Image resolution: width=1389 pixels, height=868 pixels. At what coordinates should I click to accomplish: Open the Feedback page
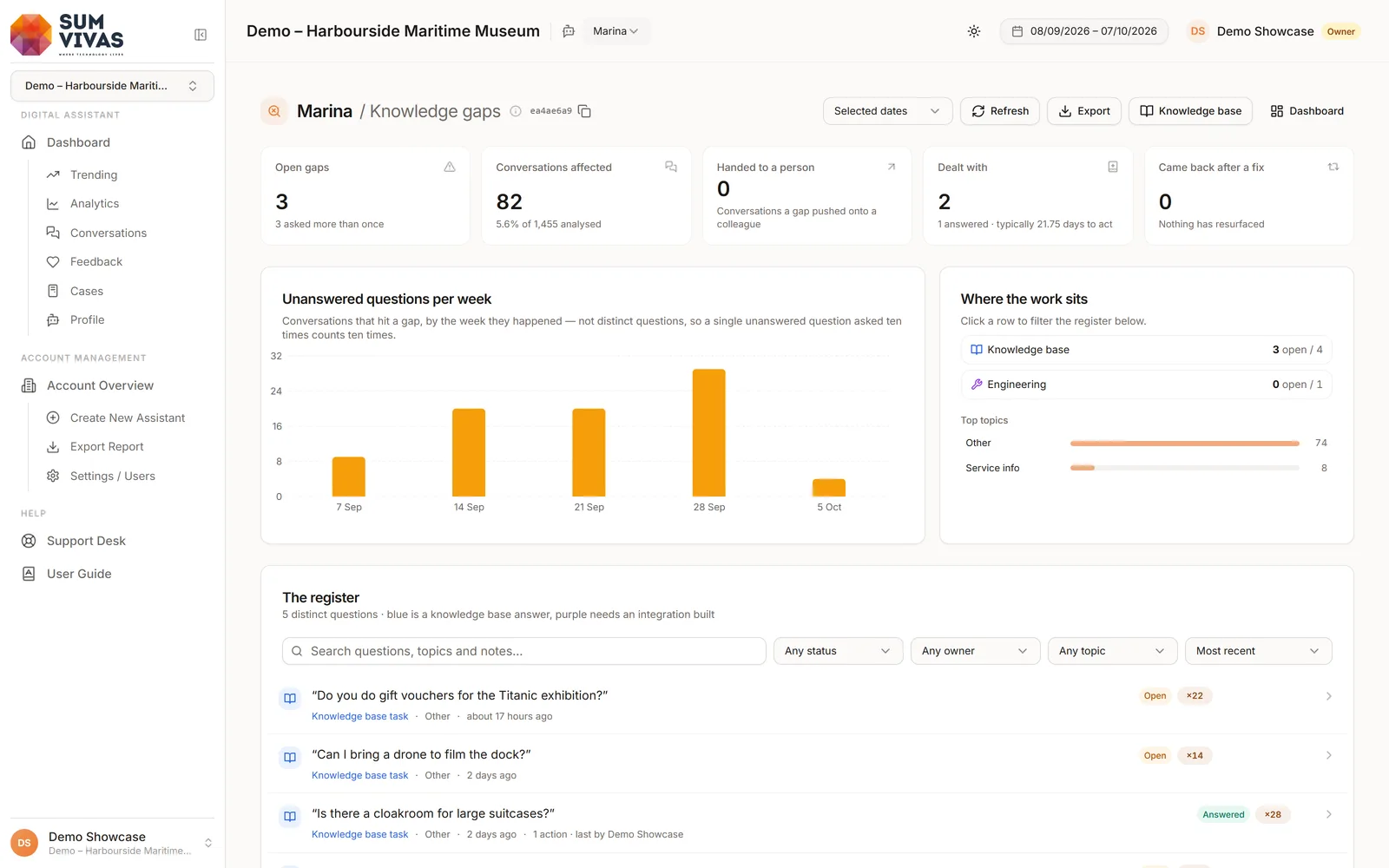(96, 262)
